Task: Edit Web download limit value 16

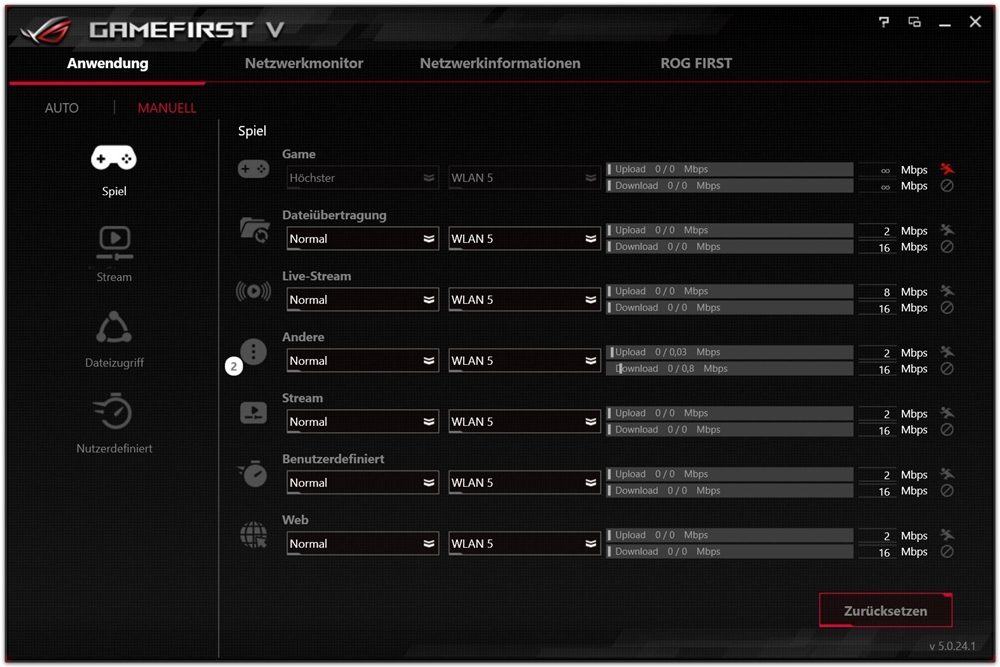Action: (x=878, y=552)
